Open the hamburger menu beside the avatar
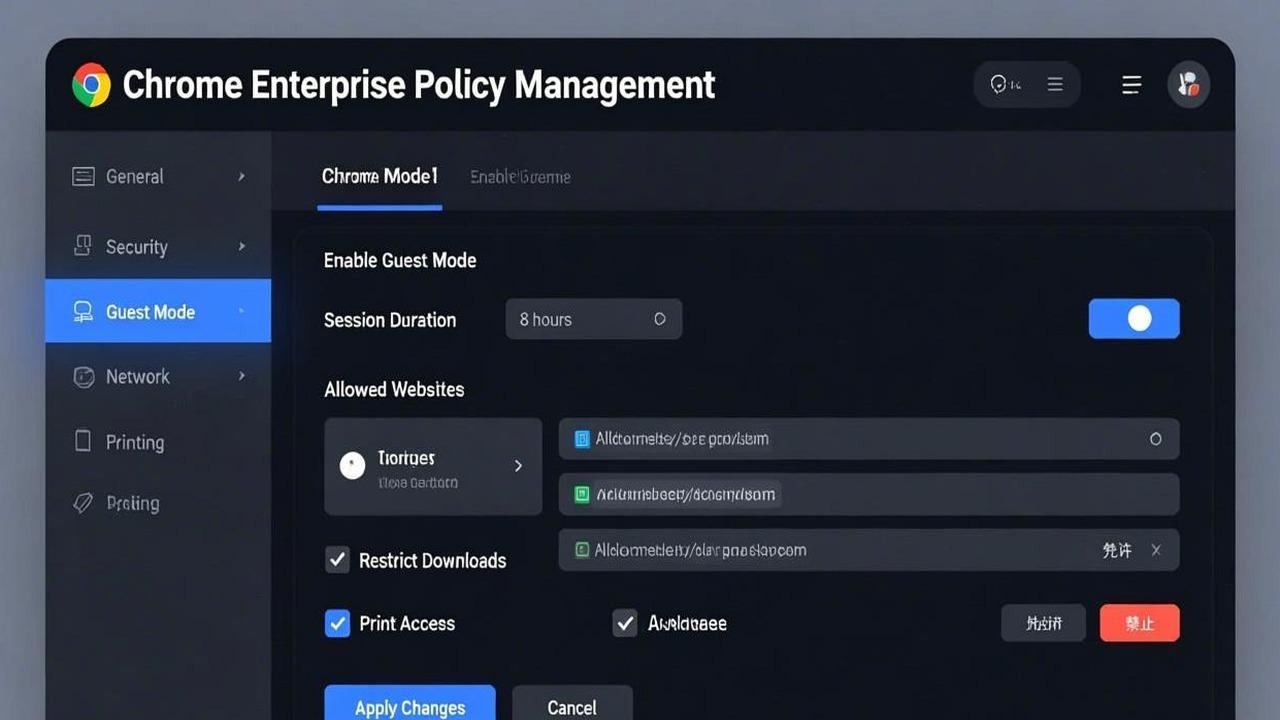 point(1131,85)
